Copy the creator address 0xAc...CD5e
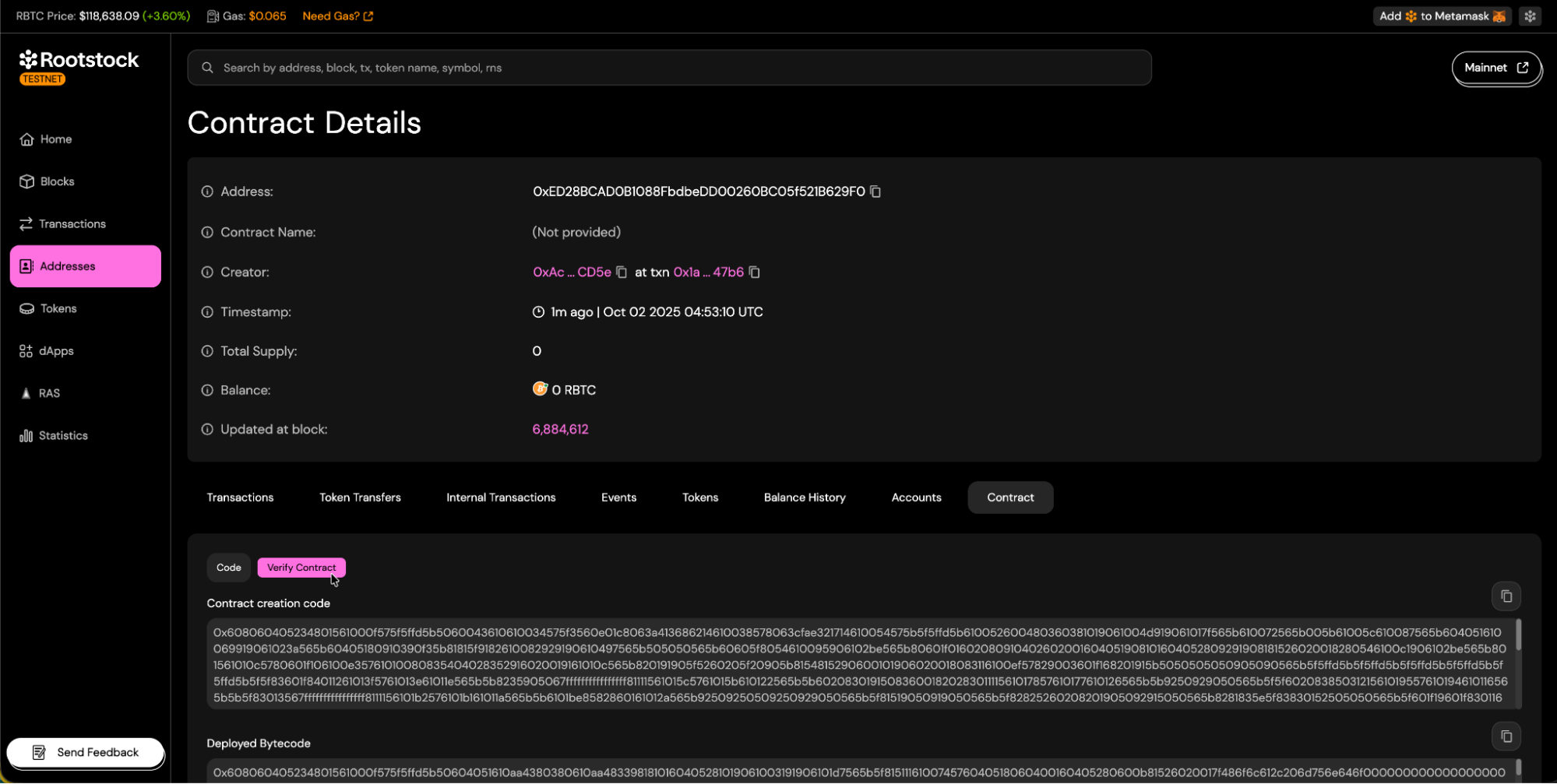 click(x=622, y=272)
